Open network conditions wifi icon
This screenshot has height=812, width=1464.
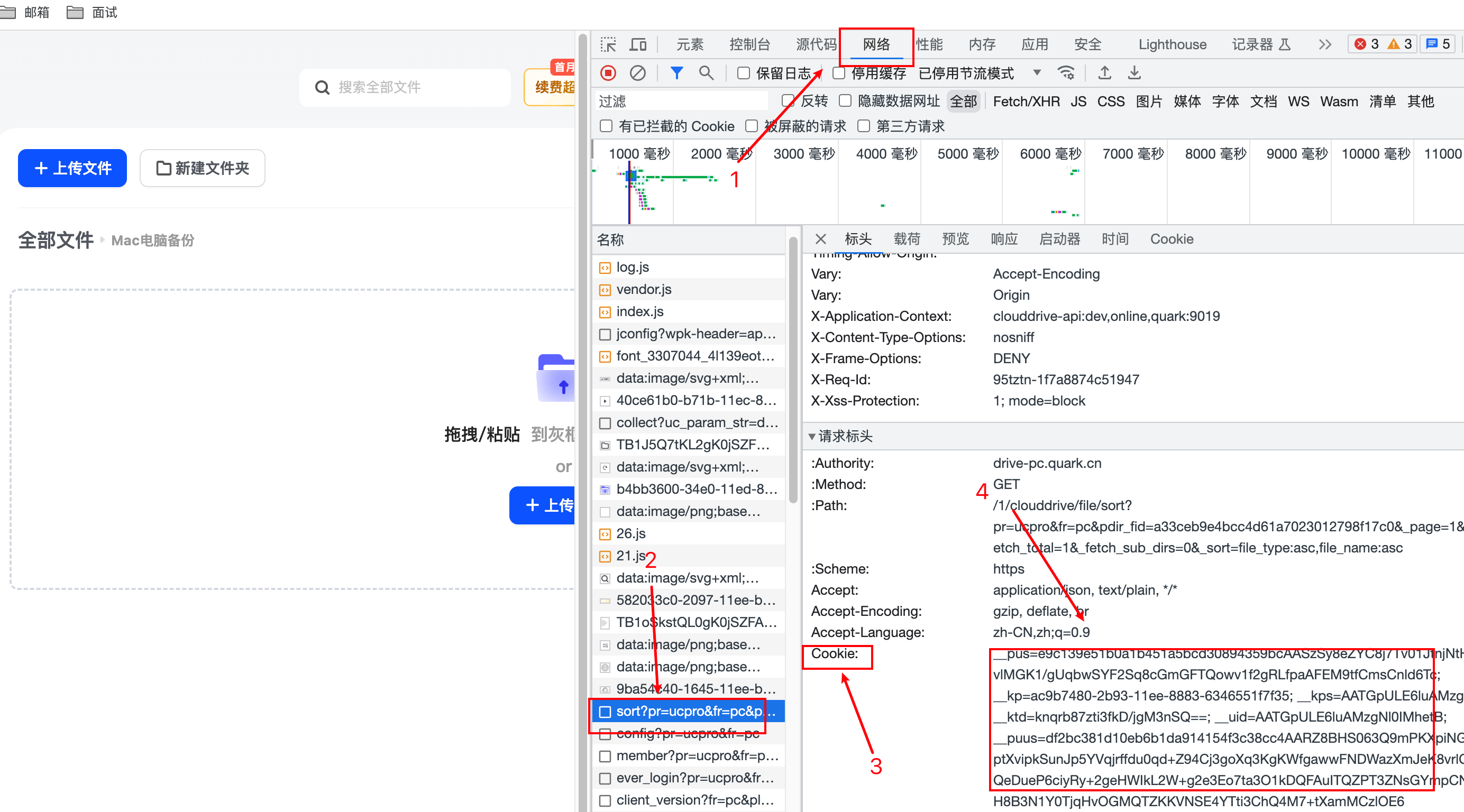click(1066, 73)
